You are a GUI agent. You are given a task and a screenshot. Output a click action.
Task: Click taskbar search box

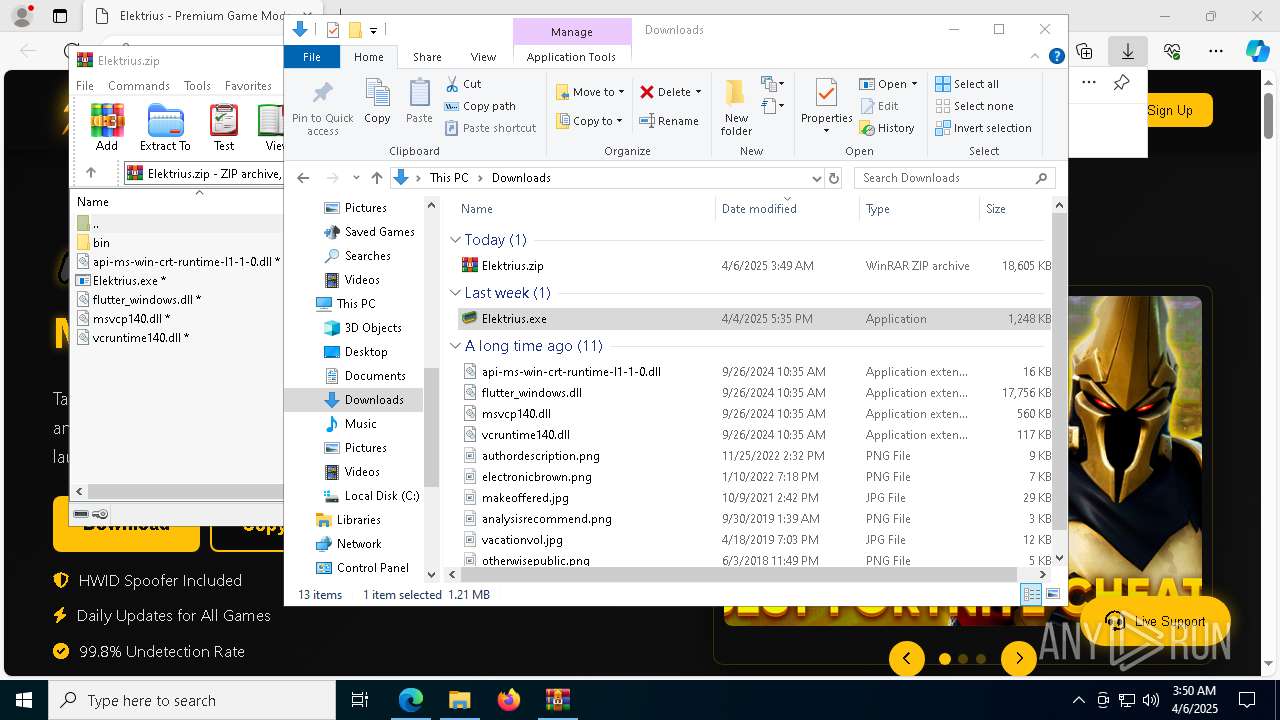192,700
